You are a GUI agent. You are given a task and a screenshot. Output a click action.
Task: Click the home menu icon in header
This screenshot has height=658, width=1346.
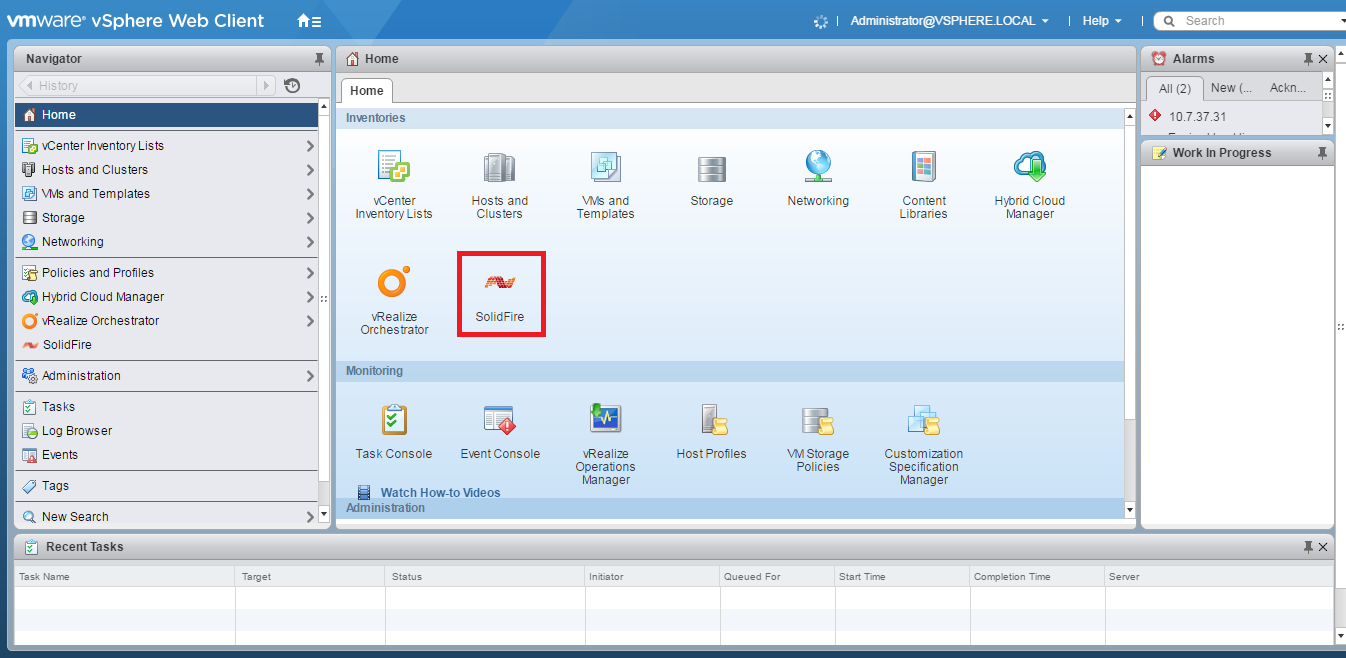coord(309,20)
